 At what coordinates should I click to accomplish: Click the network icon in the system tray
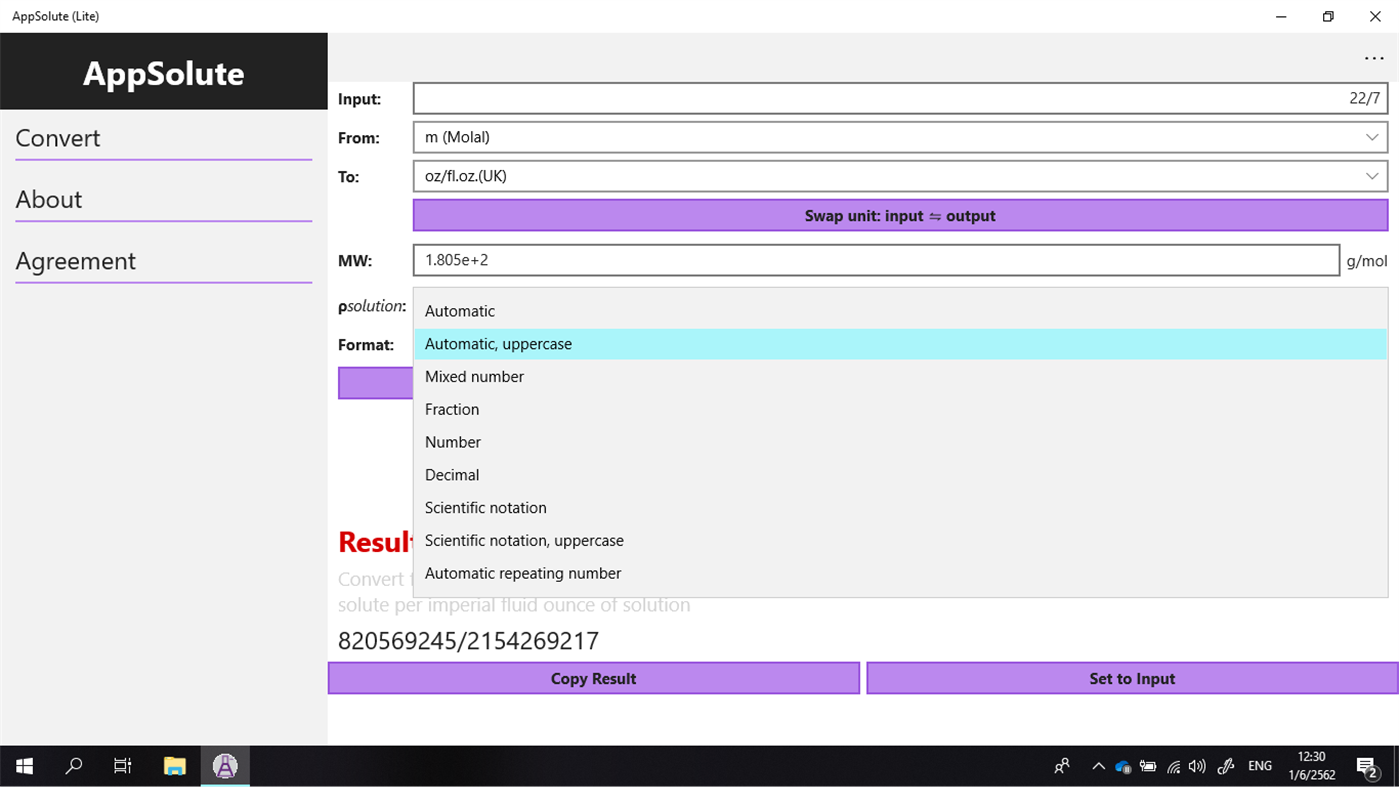pos(1172,766)
